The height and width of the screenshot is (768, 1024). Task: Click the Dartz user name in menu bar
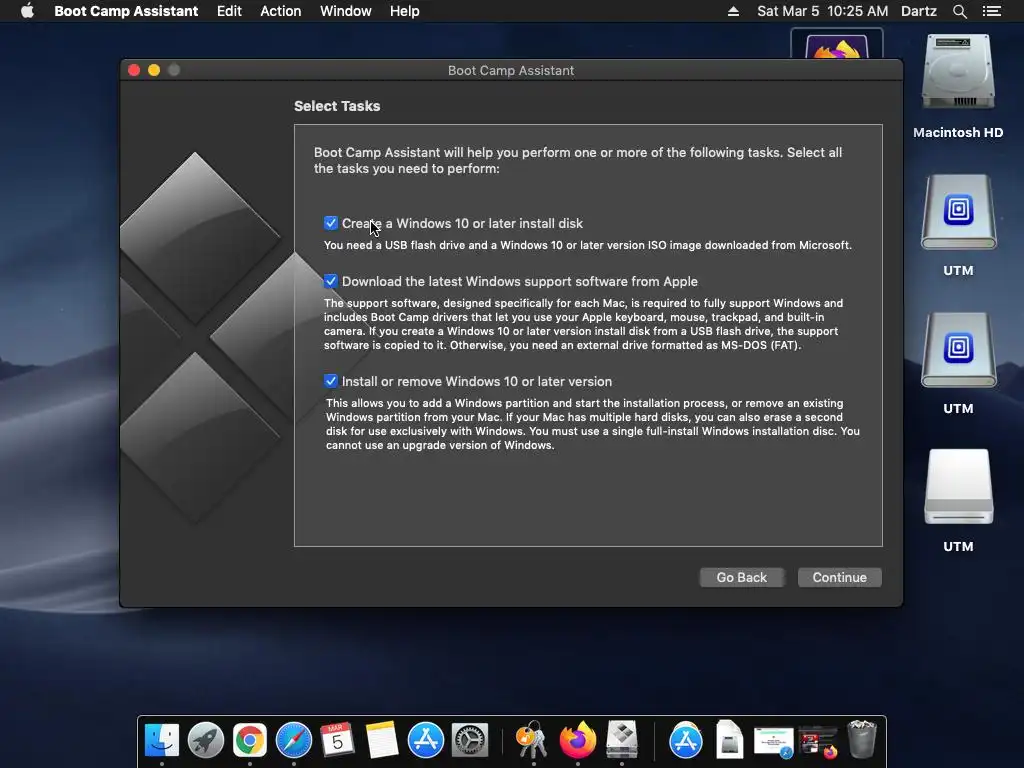(918, 11)
